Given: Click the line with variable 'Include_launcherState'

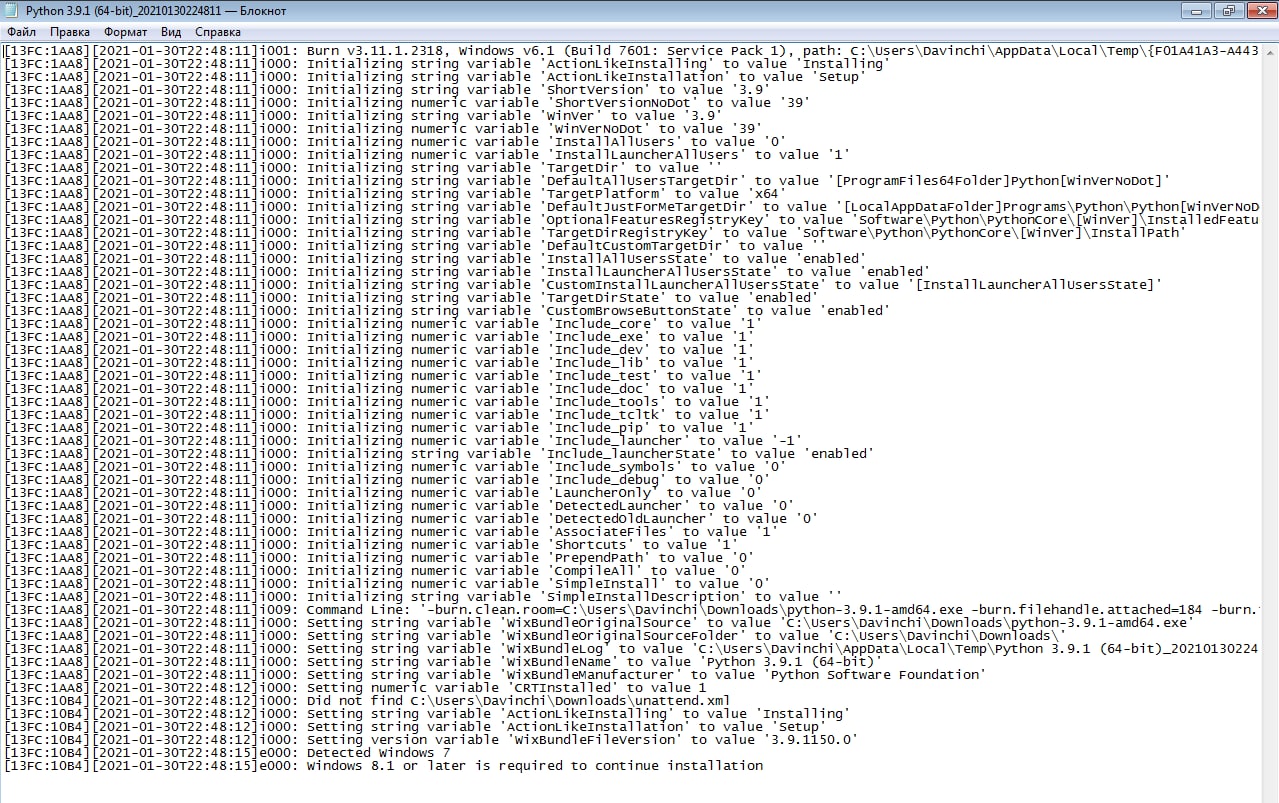Looking at the screenshot, I should (439, 453).
